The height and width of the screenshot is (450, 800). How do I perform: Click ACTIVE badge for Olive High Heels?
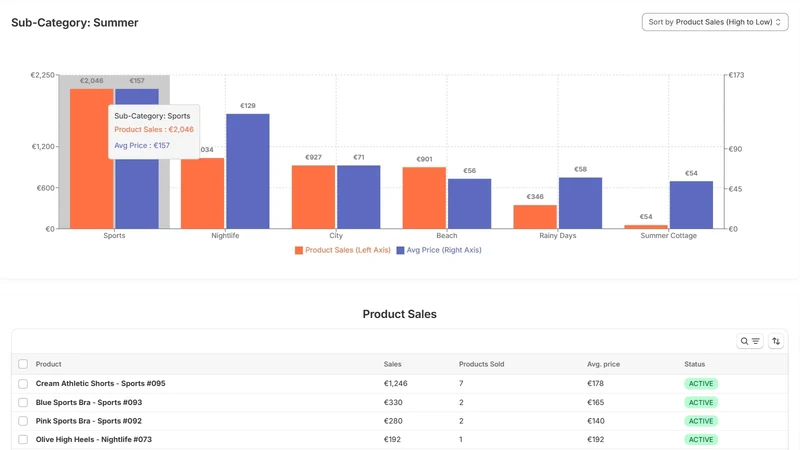[x=701, y=439]
